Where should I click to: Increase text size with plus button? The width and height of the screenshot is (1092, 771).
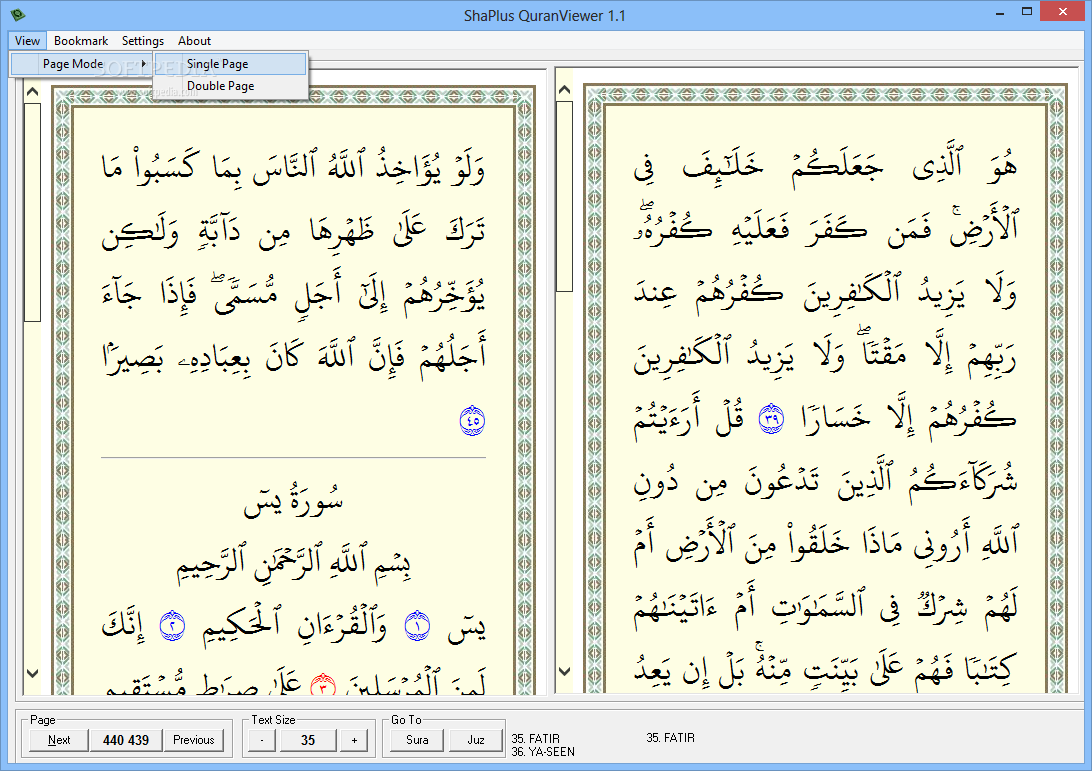(x=354, y=740)
